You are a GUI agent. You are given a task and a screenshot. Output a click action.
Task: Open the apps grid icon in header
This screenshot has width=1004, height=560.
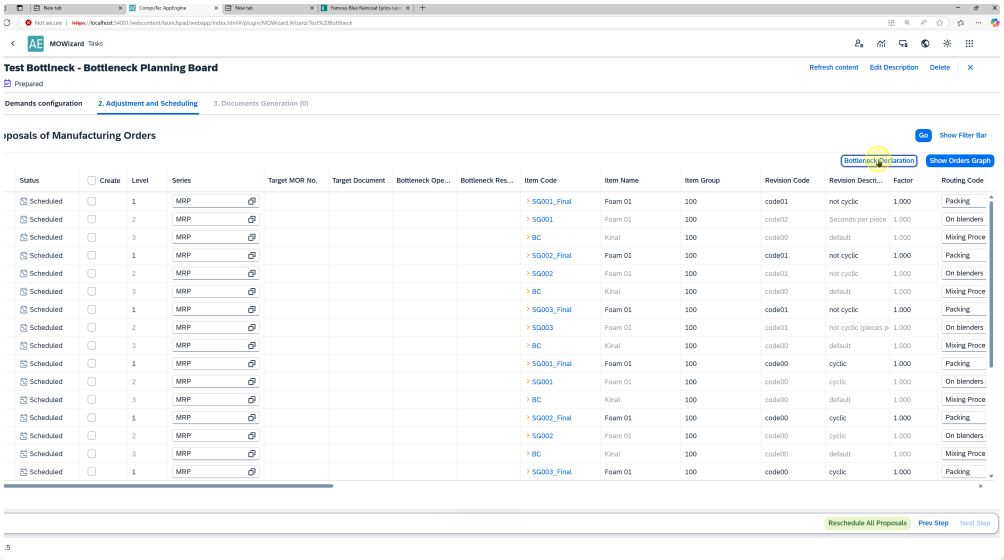tap(969, 43)
